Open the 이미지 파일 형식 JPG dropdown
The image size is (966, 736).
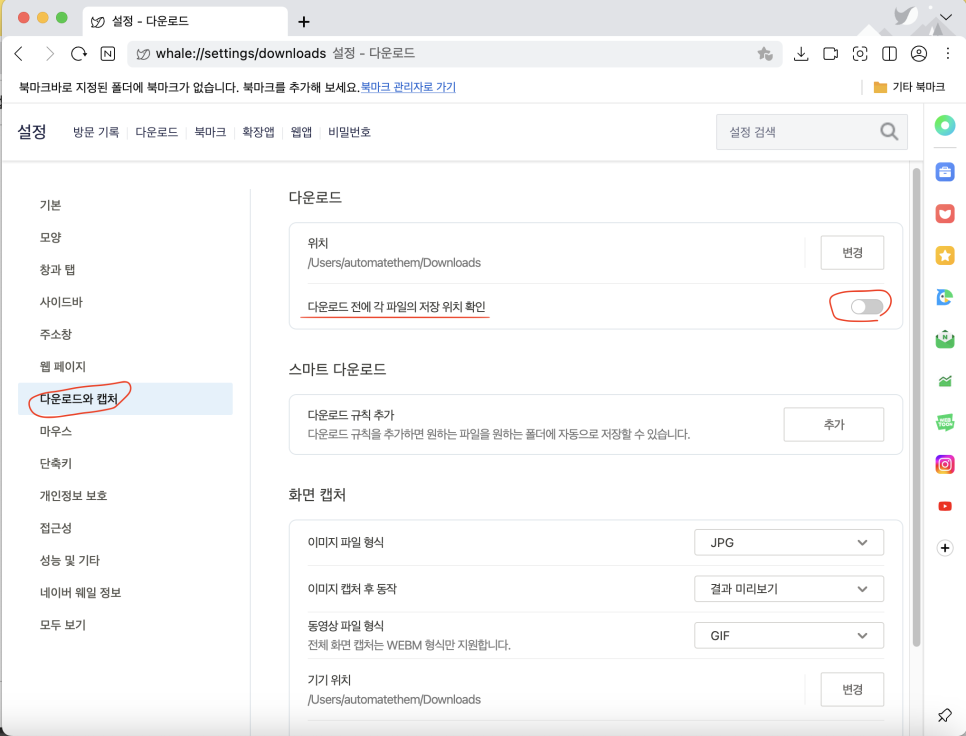tap(789, 543)
